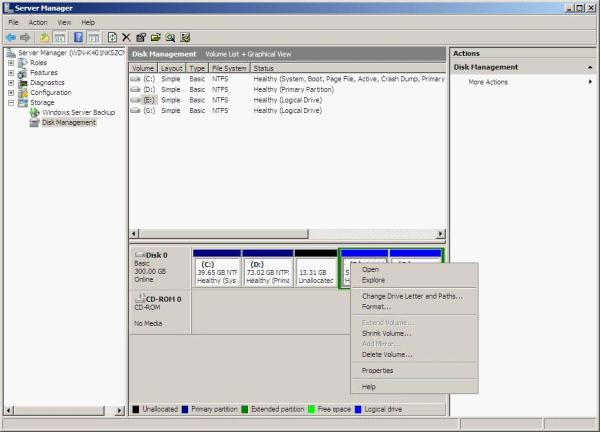The height and width of the screenshot is (433, 601).
Task: Open the File menu
Action: tap(13, 23)
